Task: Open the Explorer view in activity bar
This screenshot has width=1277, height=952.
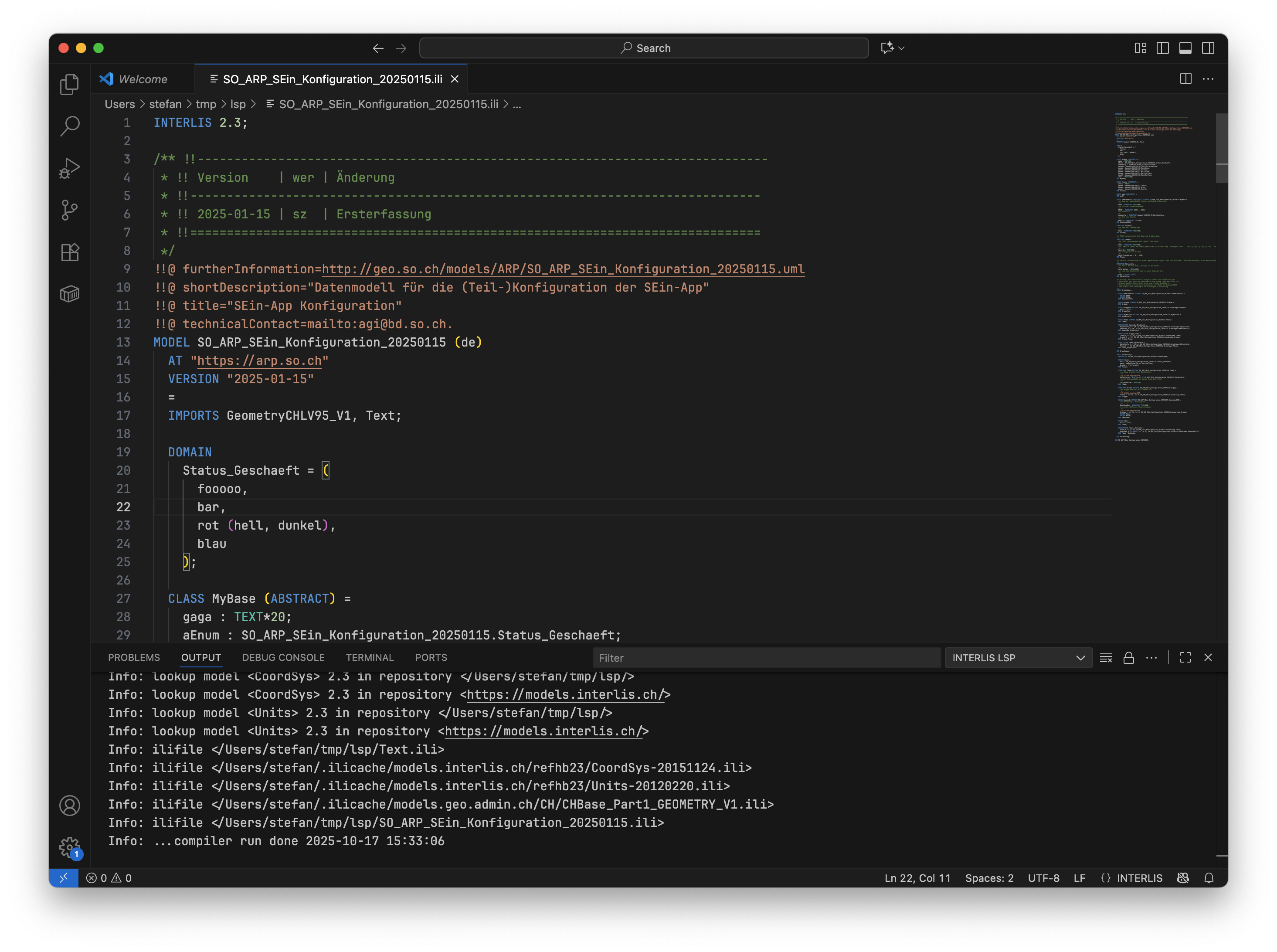Action: coord(69,84)
